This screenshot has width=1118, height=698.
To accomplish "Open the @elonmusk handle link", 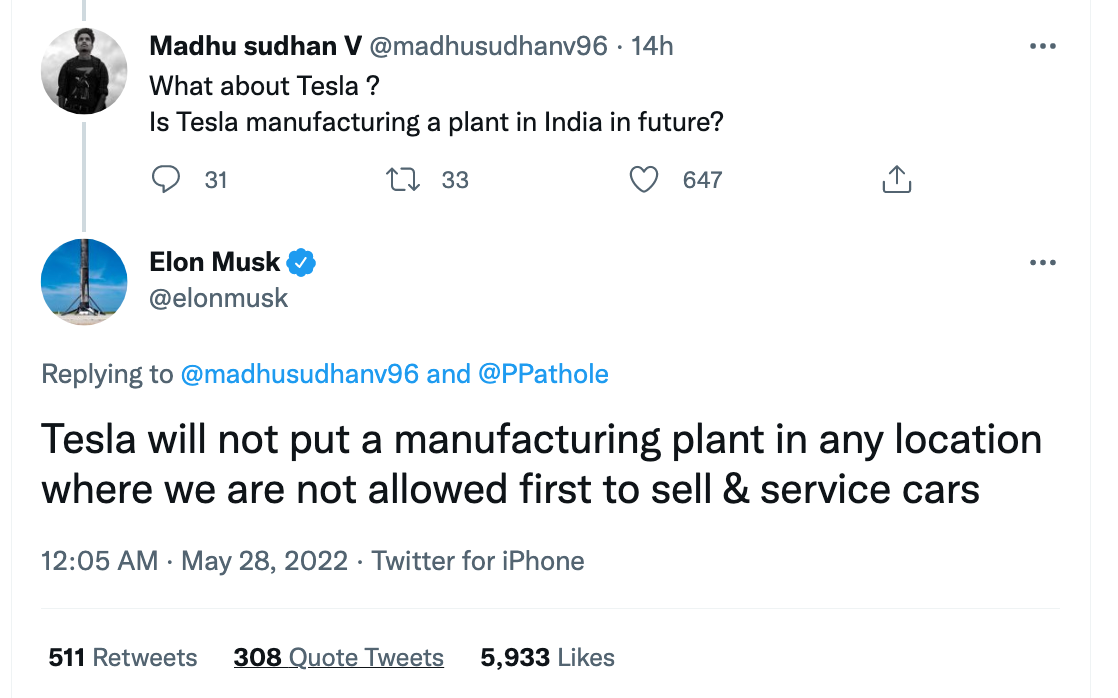I will coord(218,298).
